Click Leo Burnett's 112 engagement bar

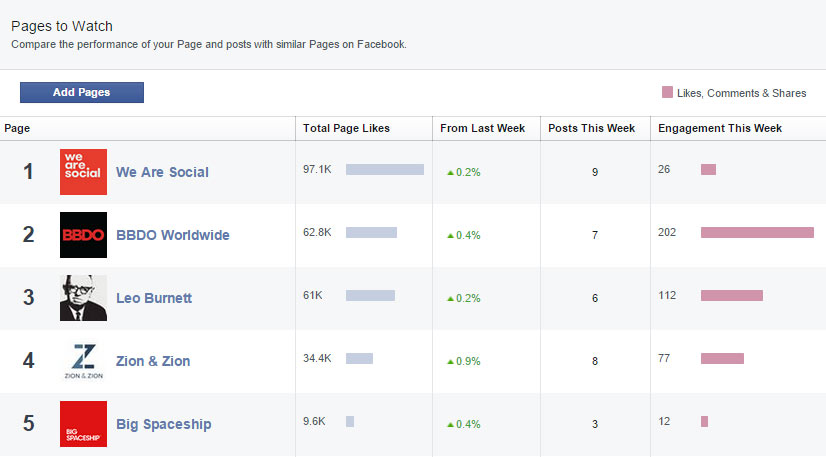(x=732, y=295)
